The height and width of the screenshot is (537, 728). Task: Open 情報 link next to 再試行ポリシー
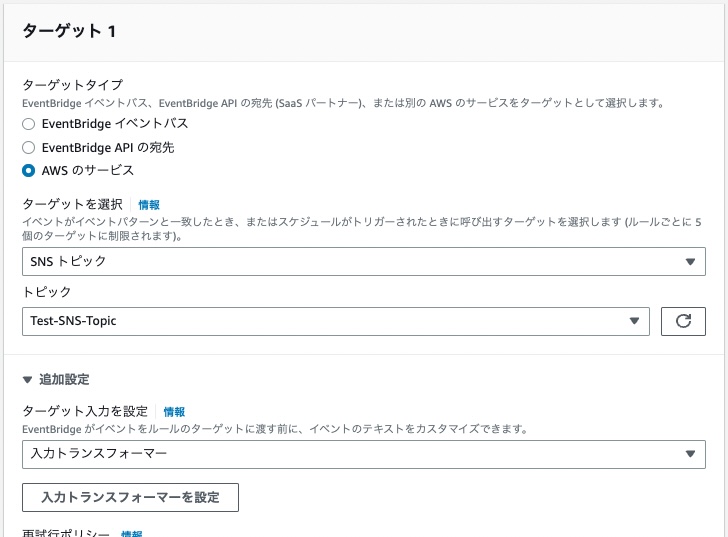coord(131,534)
